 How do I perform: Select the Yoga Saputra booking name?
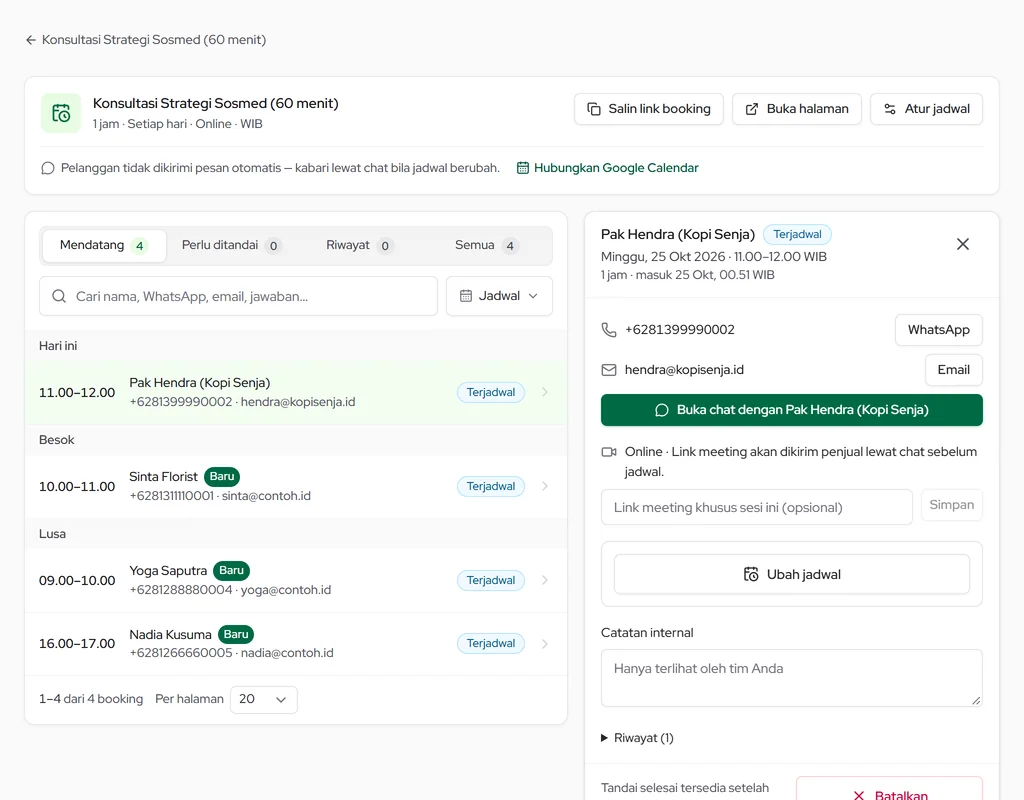168,571
